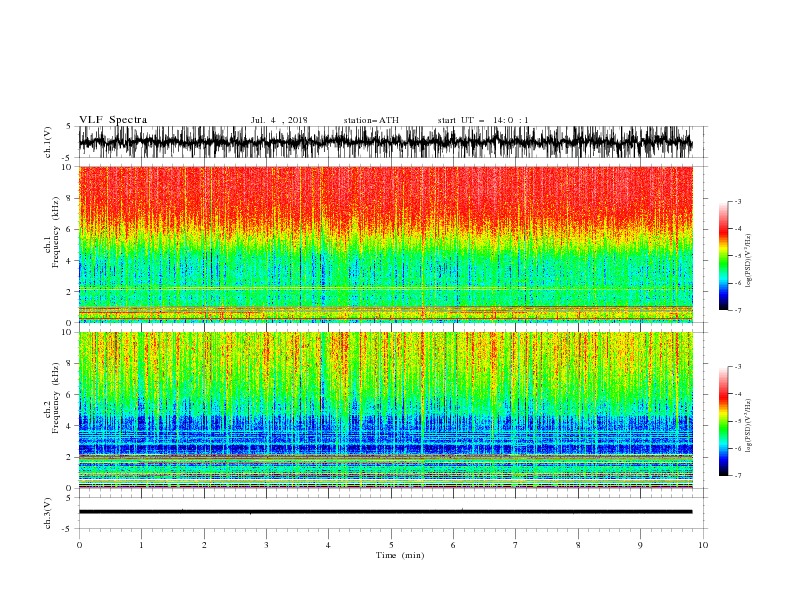
Task: Click inside the ch.2 spectrogram panel
Action: pyautogui.click(x=385, y=410)
